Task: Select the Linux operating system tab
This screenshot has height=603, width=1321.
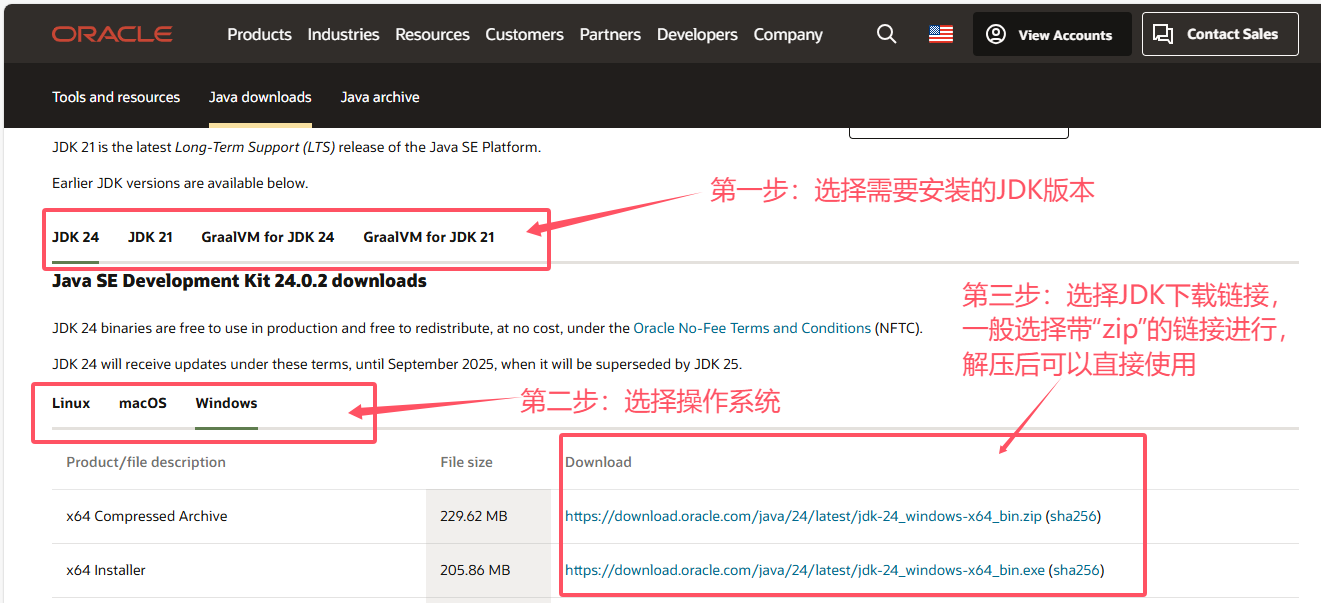Action: click(x=71, y=403)
